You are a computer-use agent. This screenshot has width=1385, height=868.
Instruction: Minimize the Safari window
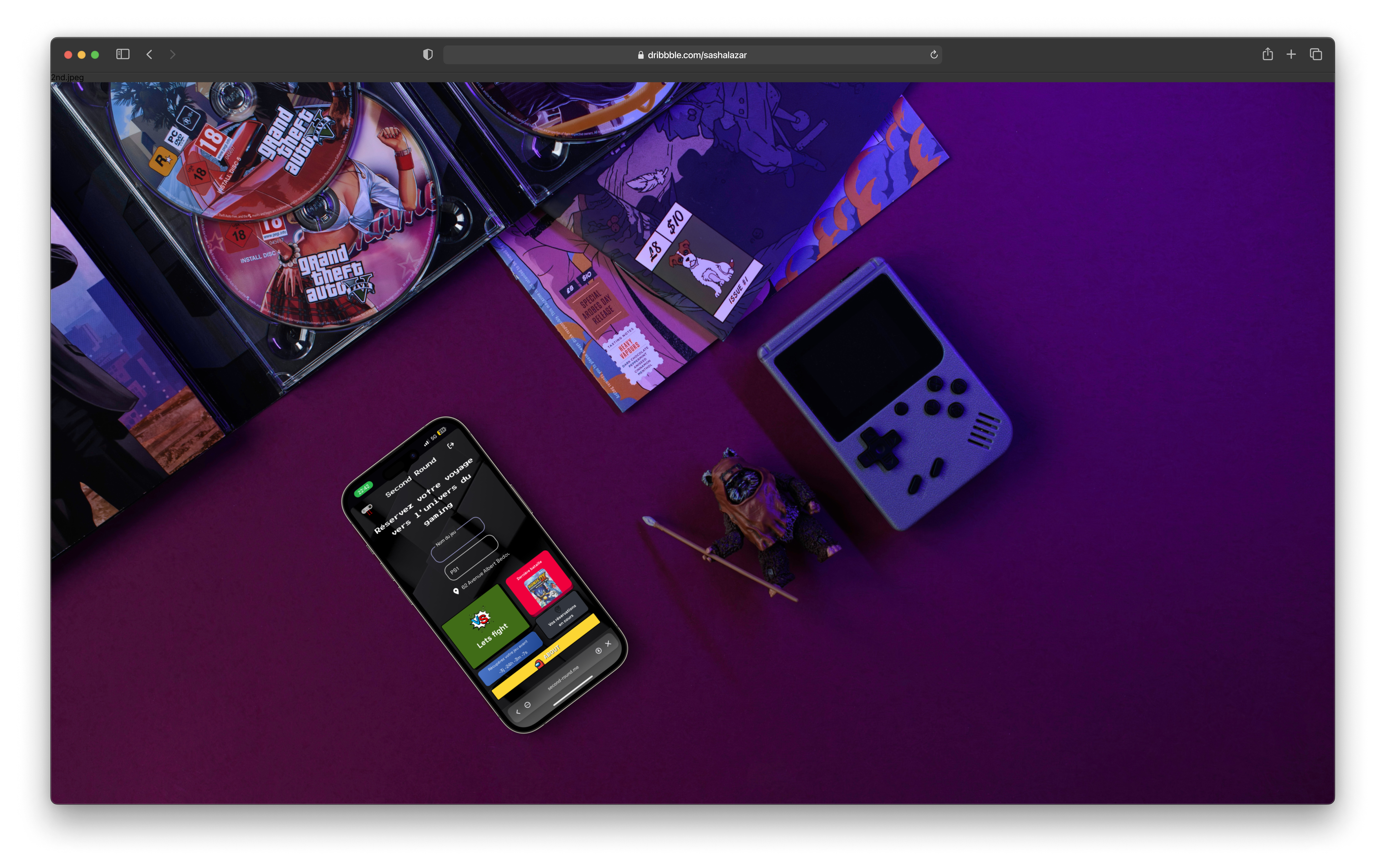(82, 55)
